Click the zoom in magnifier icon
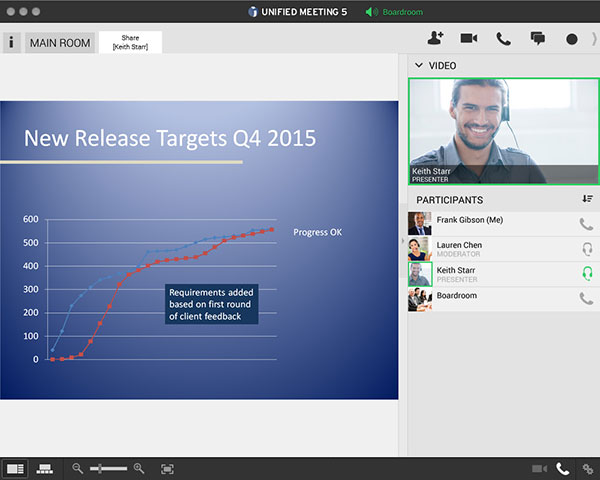 point(139,468)
